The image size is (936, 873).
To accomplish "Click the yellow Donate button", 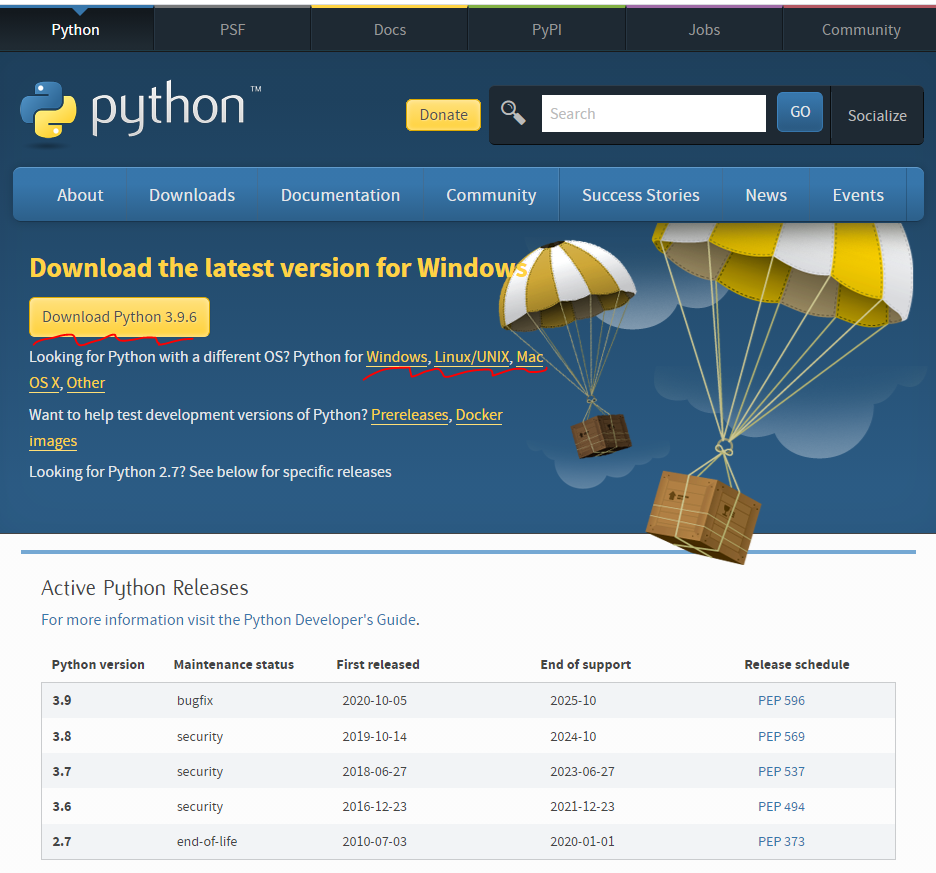I will (444, 115).
